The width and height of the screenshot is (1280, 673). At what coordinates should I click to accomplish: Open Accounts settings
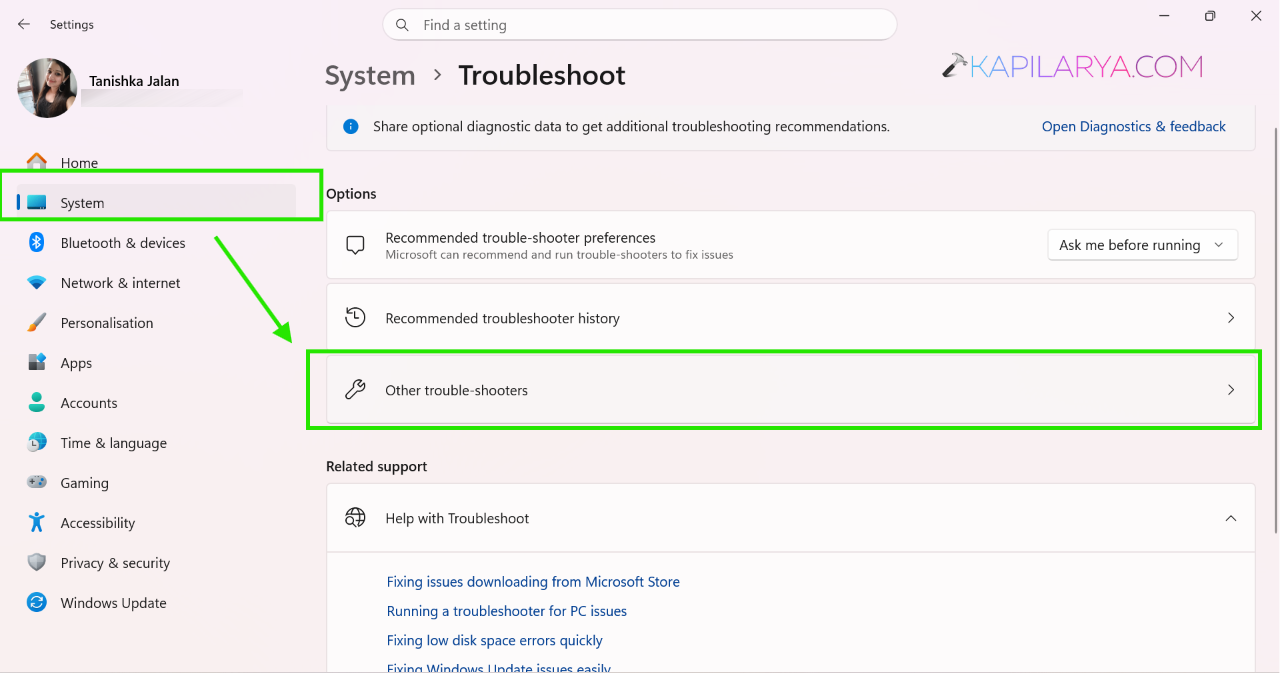[89, 403]
